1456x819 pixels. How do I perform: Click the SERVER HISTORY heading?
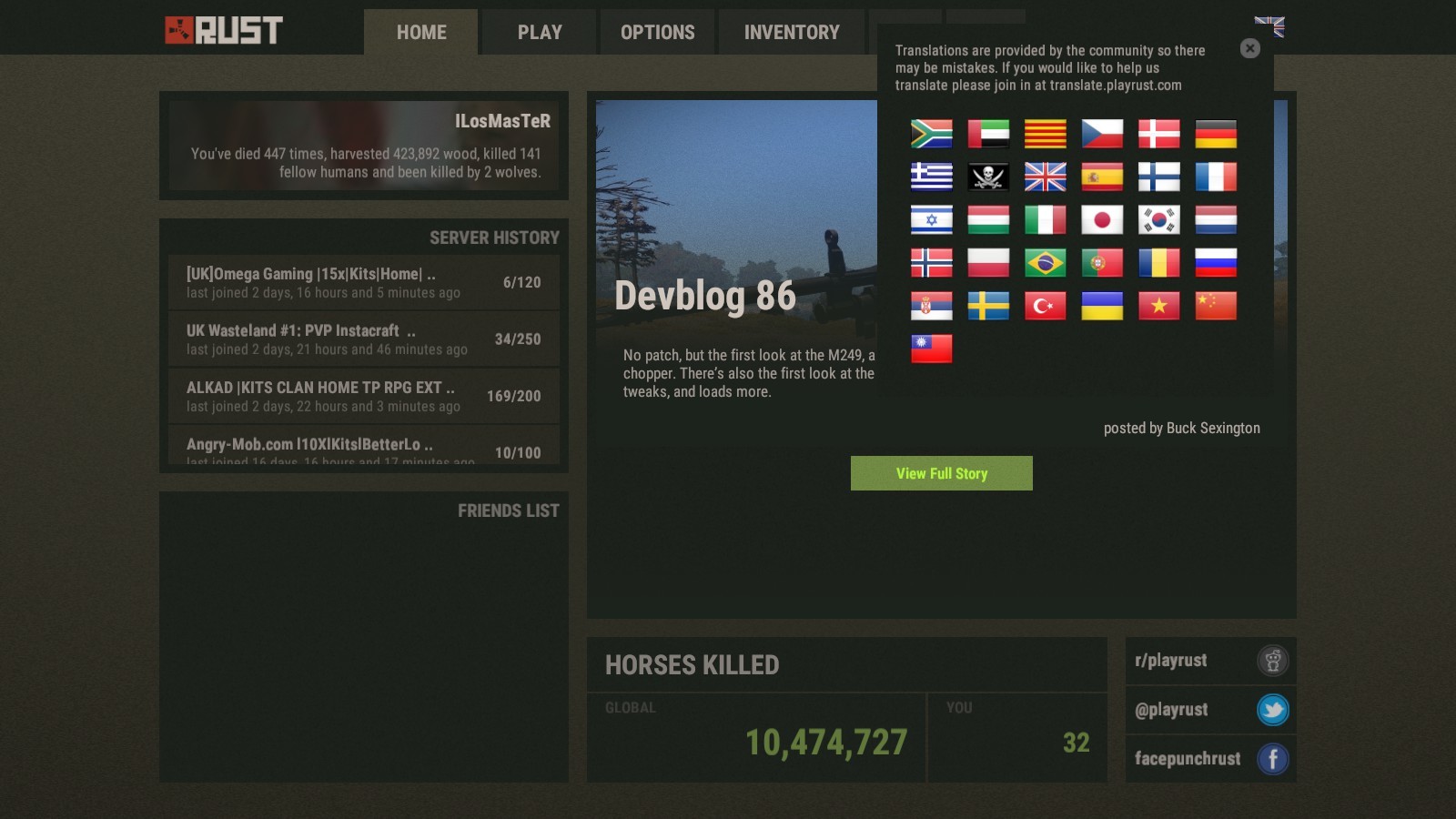click(494, 238)
